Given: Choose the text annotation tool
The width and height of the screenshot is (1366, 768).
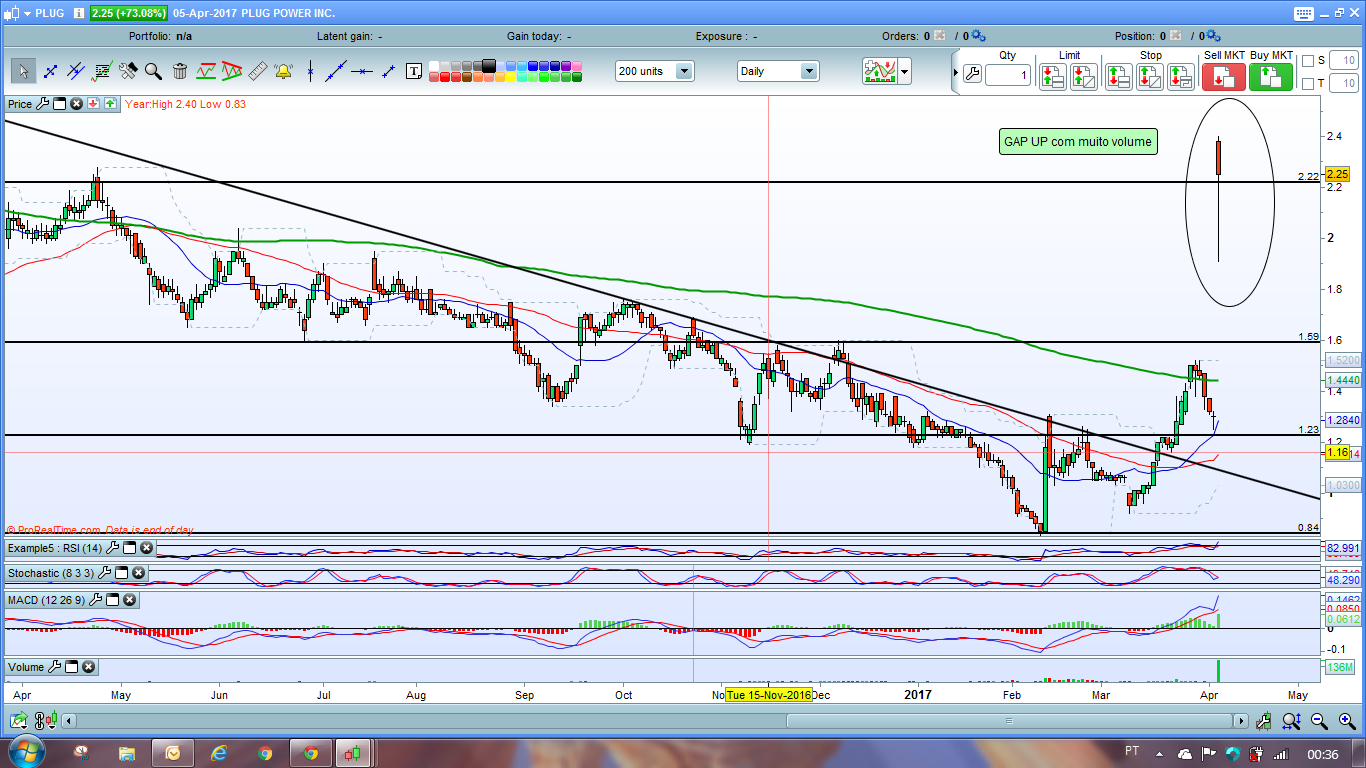Looking at the screenshot, I should [413, 71].
